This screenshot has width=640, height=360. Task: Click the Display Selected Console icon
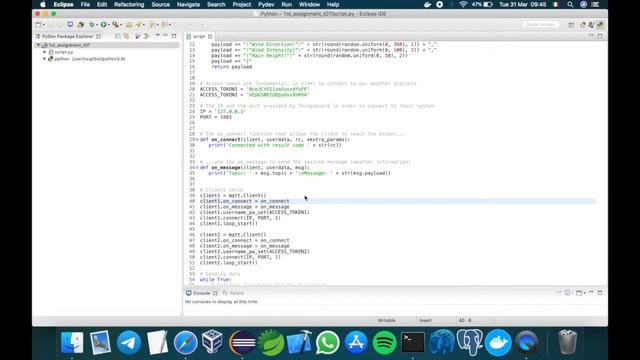[x=567, y=293]
